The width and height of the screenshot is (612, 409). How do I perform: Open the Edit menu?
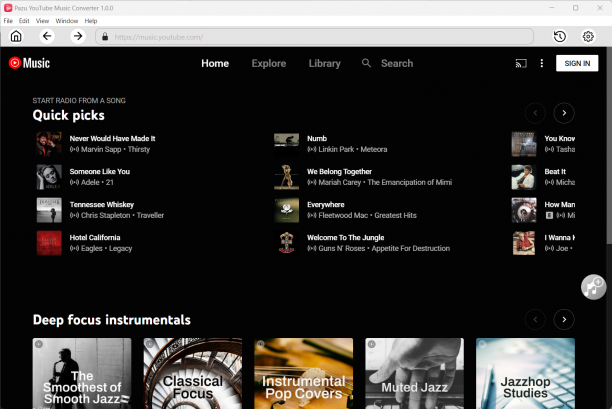[x=24, y=21]
